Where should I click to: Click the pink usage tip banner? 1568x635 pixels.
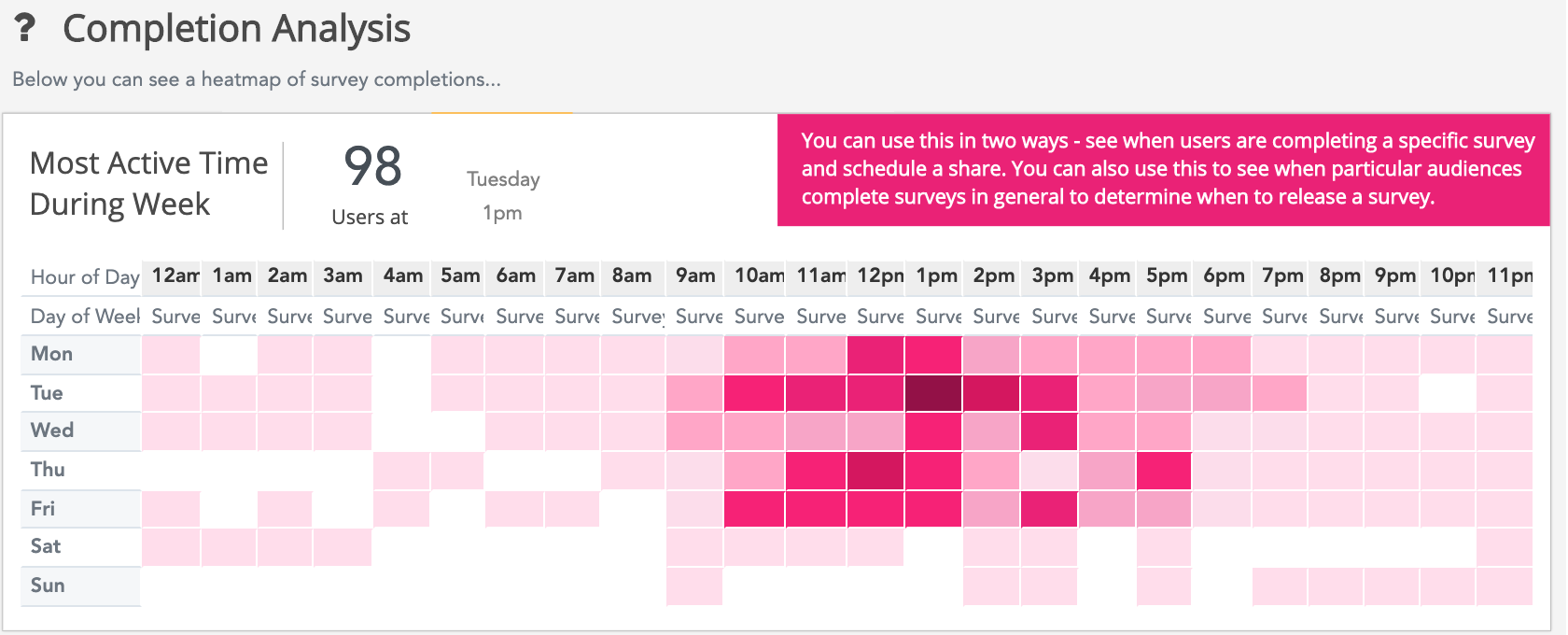point(1163,169)
